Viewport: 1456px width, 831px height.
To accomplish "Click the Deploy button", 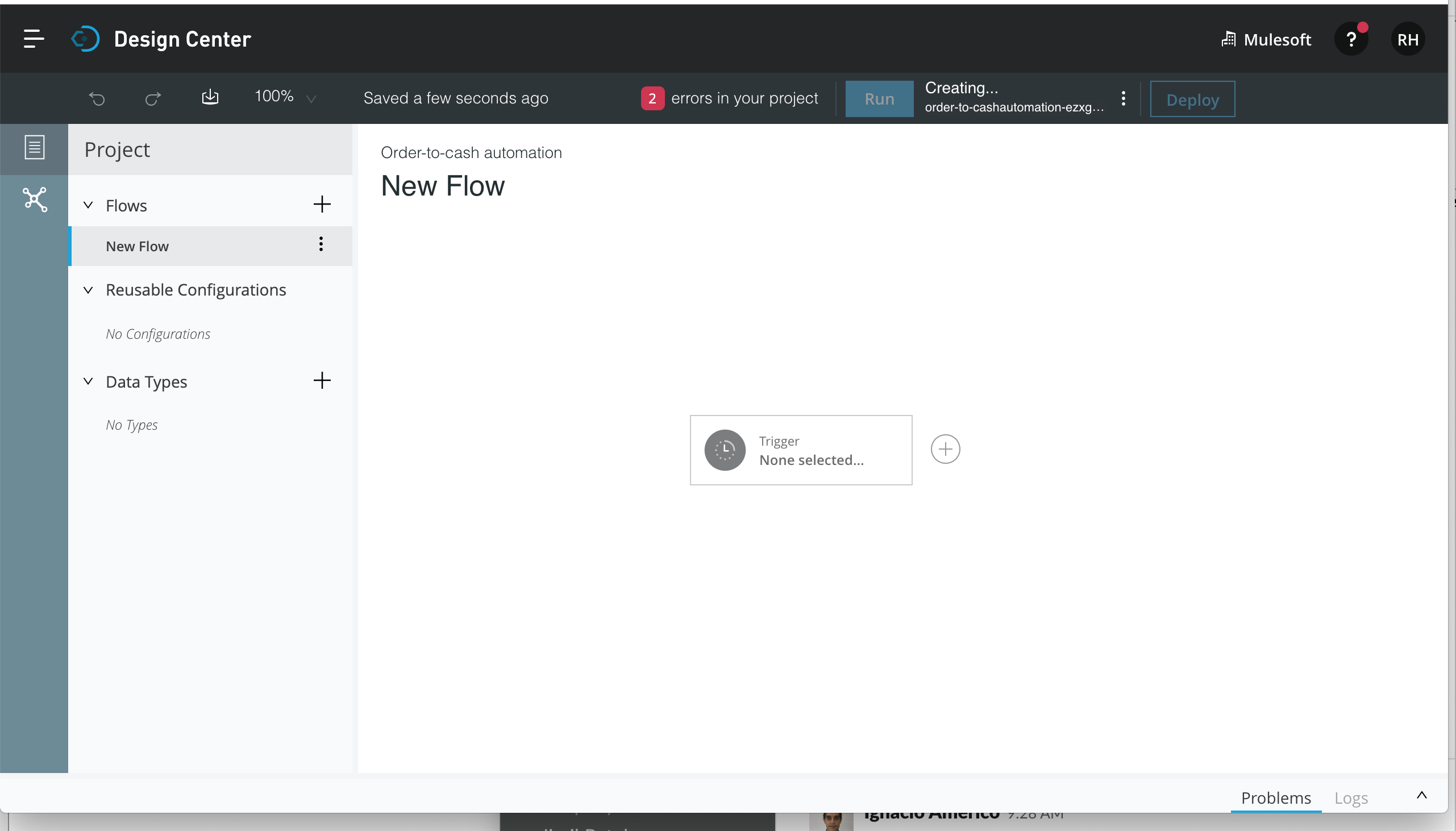I will tap(1192, 99).
